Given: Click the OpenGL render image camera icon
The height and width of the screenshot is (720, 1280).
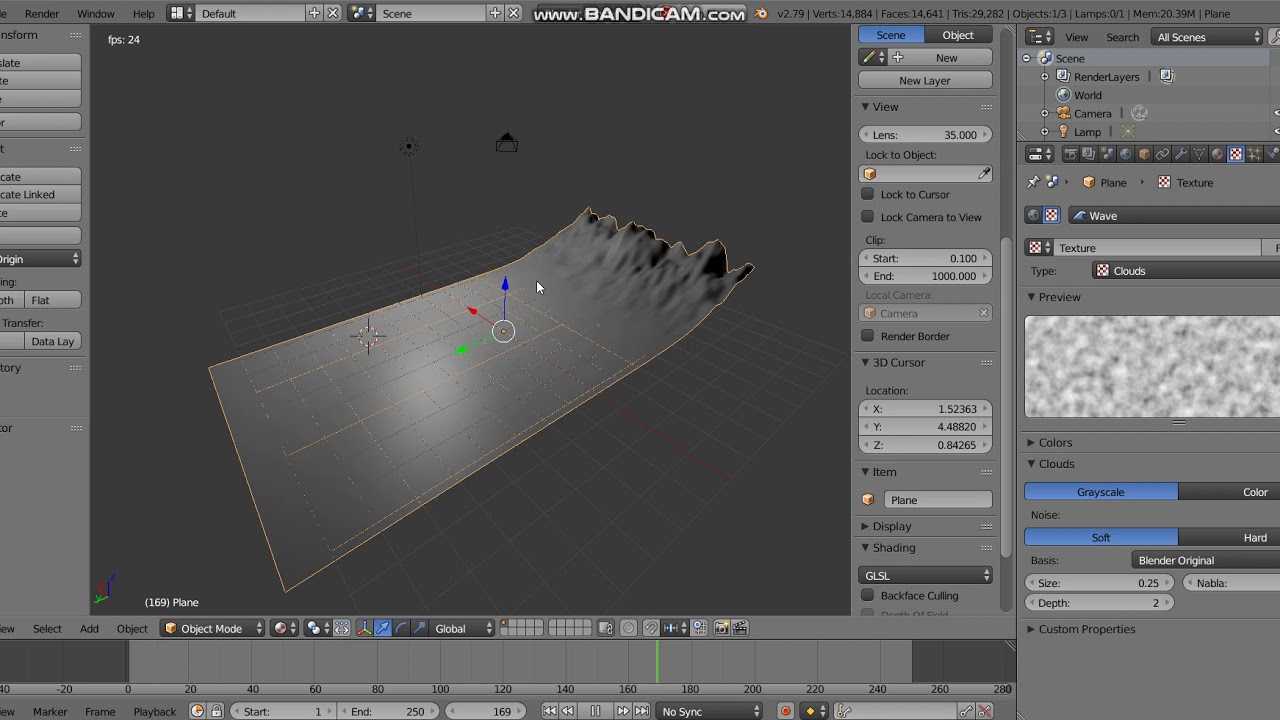Looking at the screenshot, I should pyautogui.click(x=721, y=628).
